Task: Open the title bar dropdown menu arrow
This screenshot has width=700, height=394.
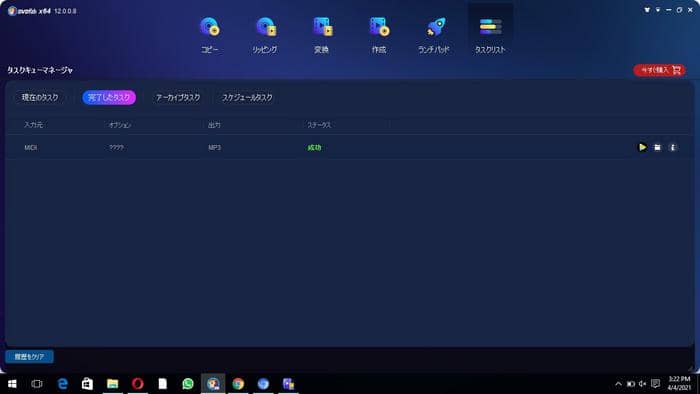Action: 658,10
